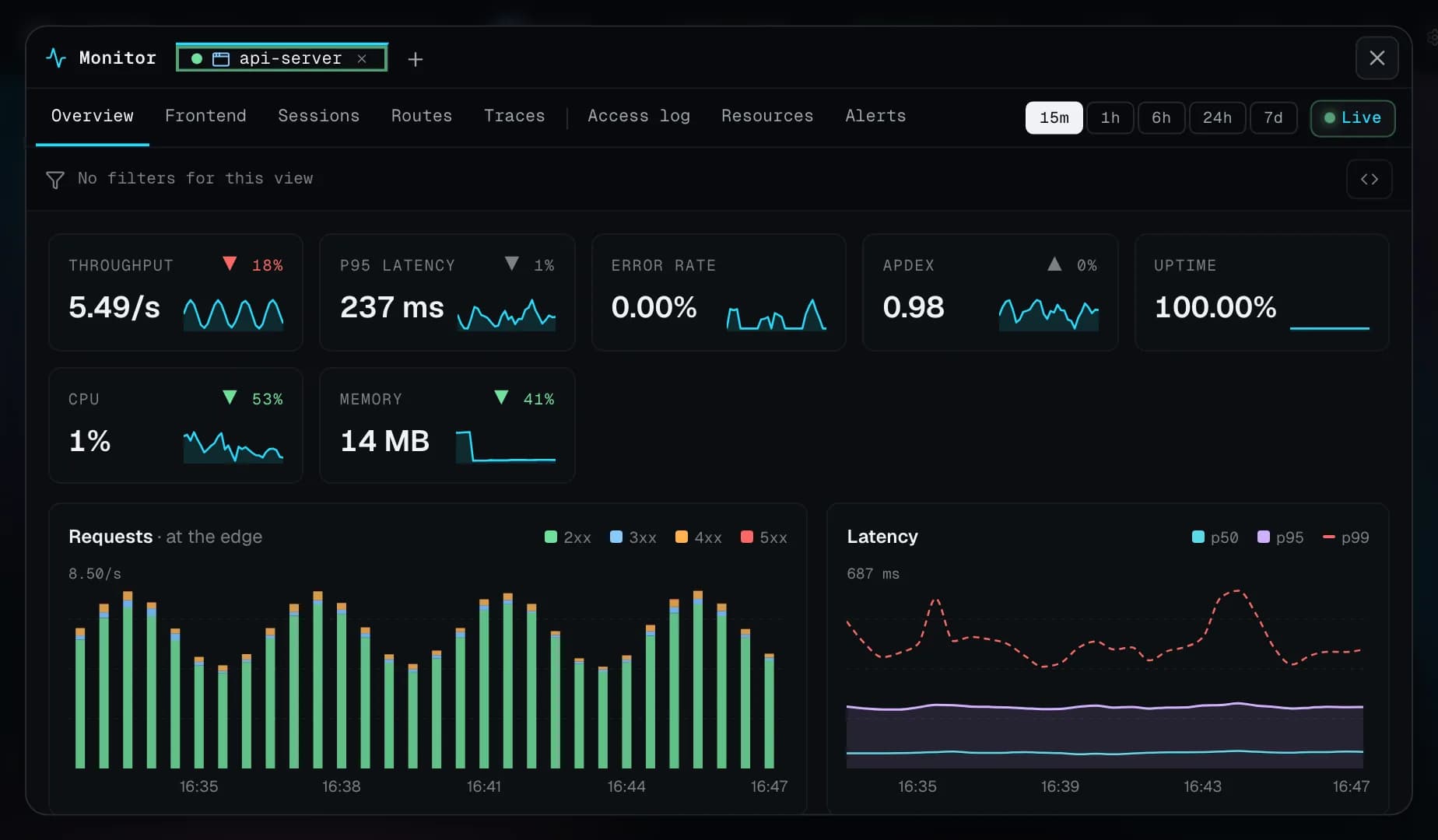Select the 15m time range
The image size is (1438, 840).
click(x=1054, y=118)
